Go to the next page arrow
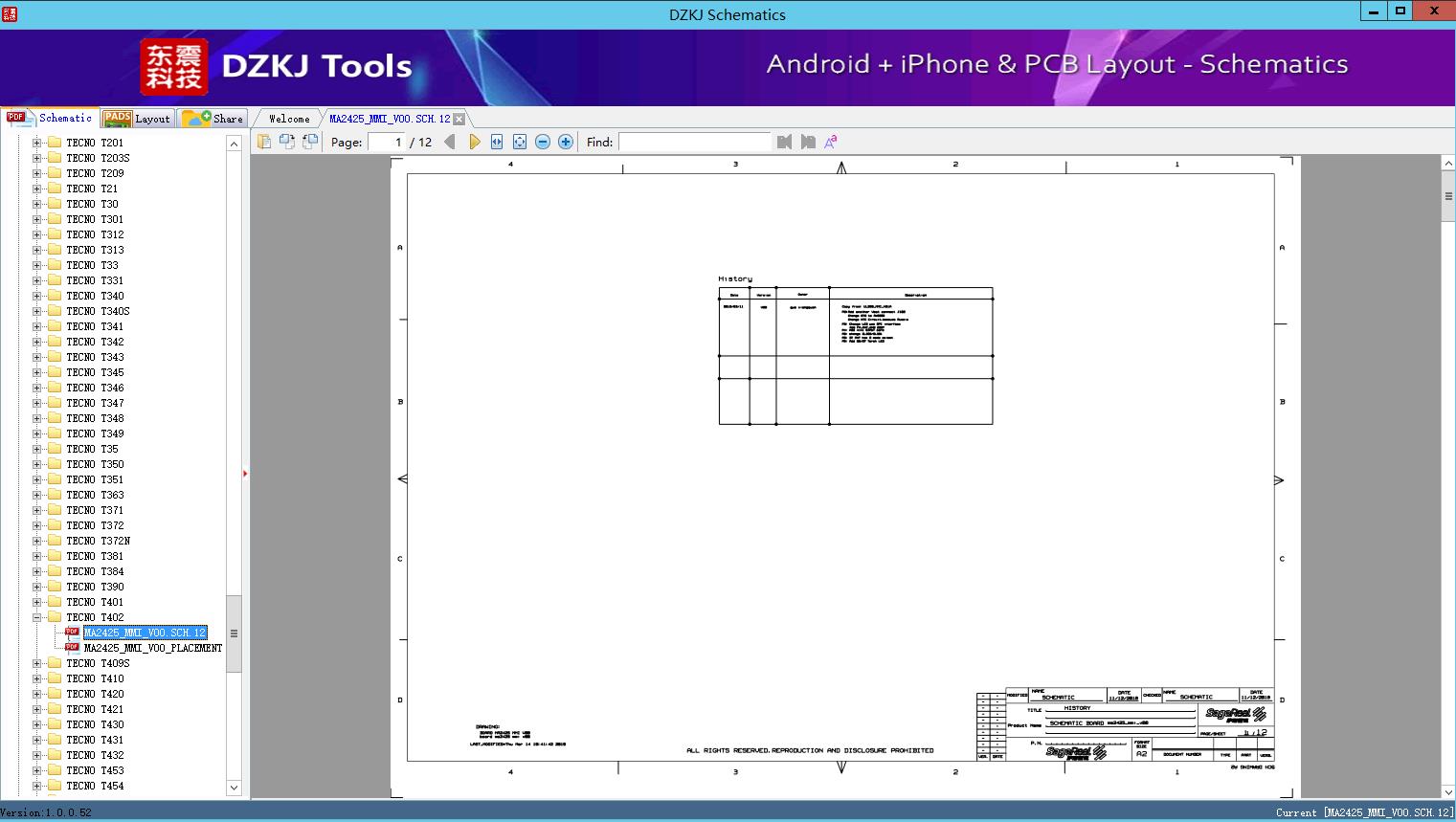 pos(474,142)
